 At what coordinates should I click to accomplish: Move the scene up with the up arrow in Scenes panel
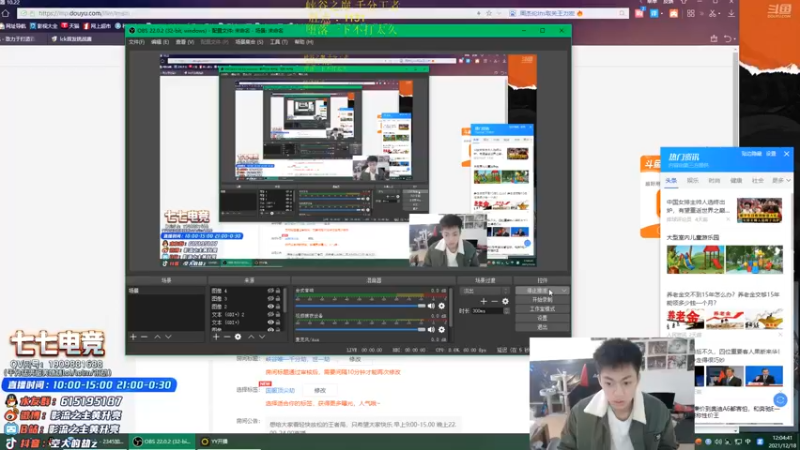click(158, 337)
